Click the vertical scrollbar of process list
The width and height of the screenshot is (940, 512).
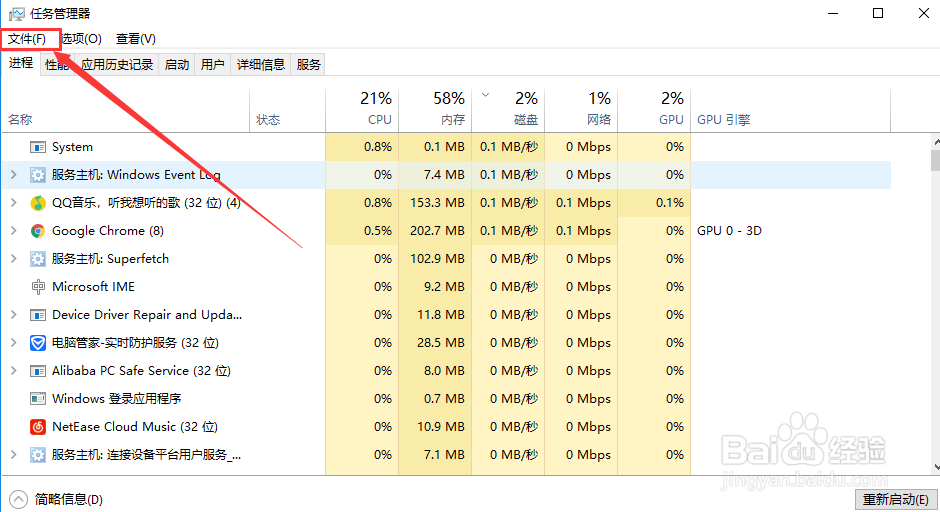pos(934,300)
